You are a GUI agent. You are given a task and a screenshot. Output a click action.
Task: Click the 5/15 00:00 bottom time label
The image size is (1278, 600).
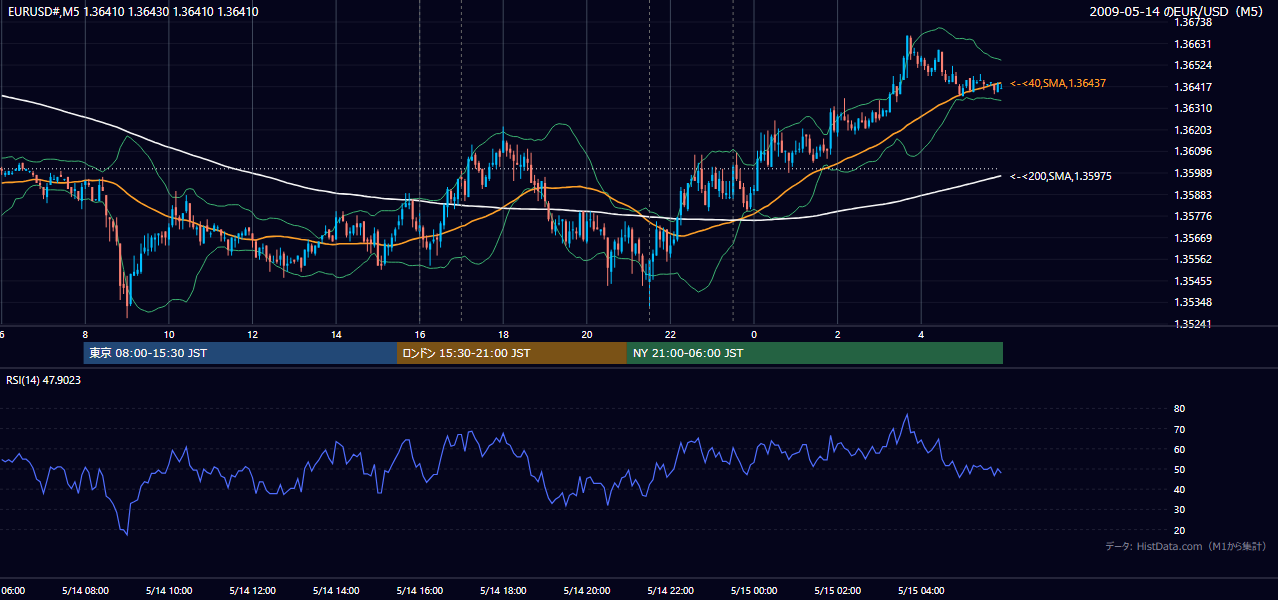coord(753,591)
